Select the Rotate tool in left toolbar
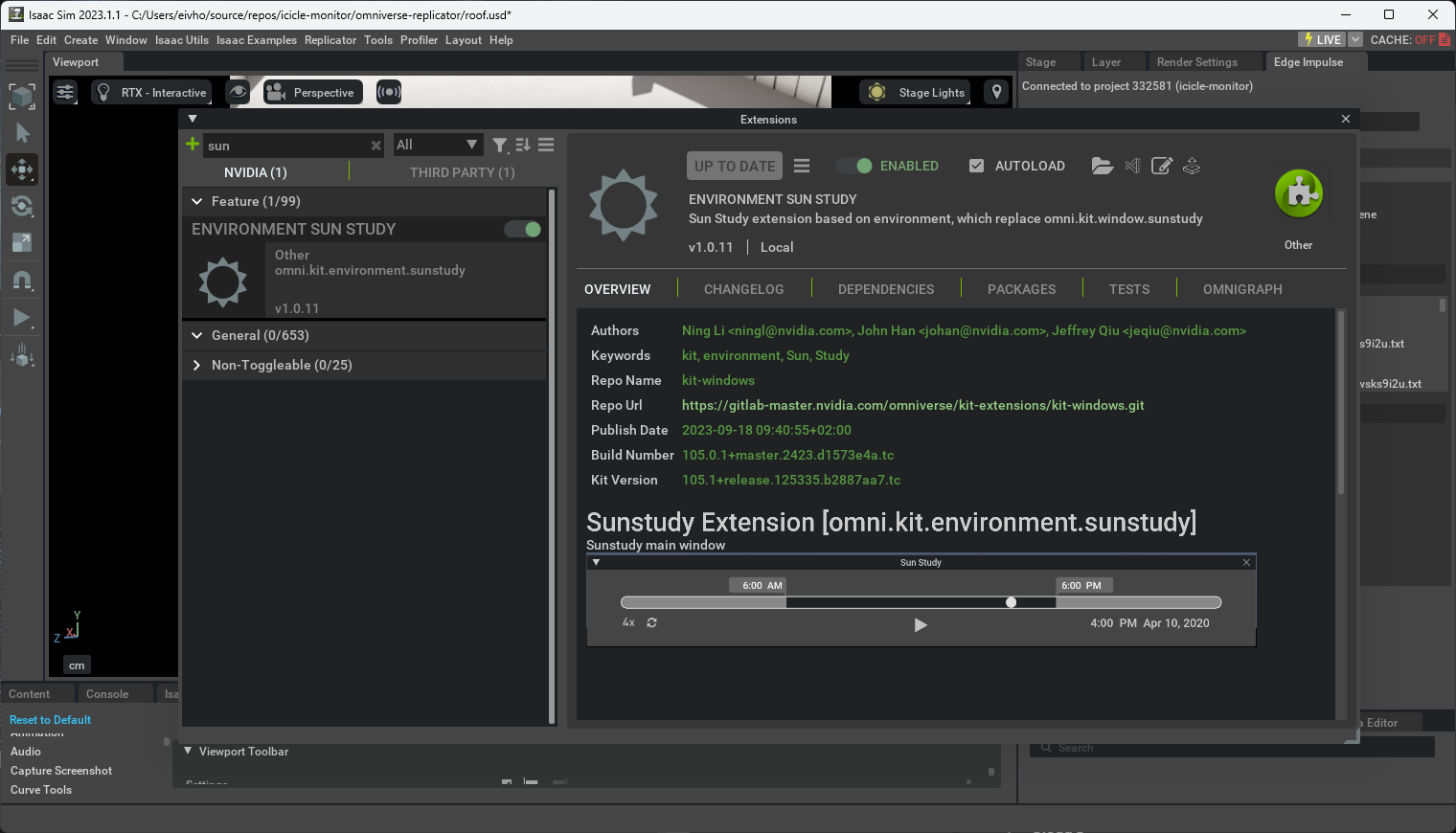 click(x=22, y=206)
